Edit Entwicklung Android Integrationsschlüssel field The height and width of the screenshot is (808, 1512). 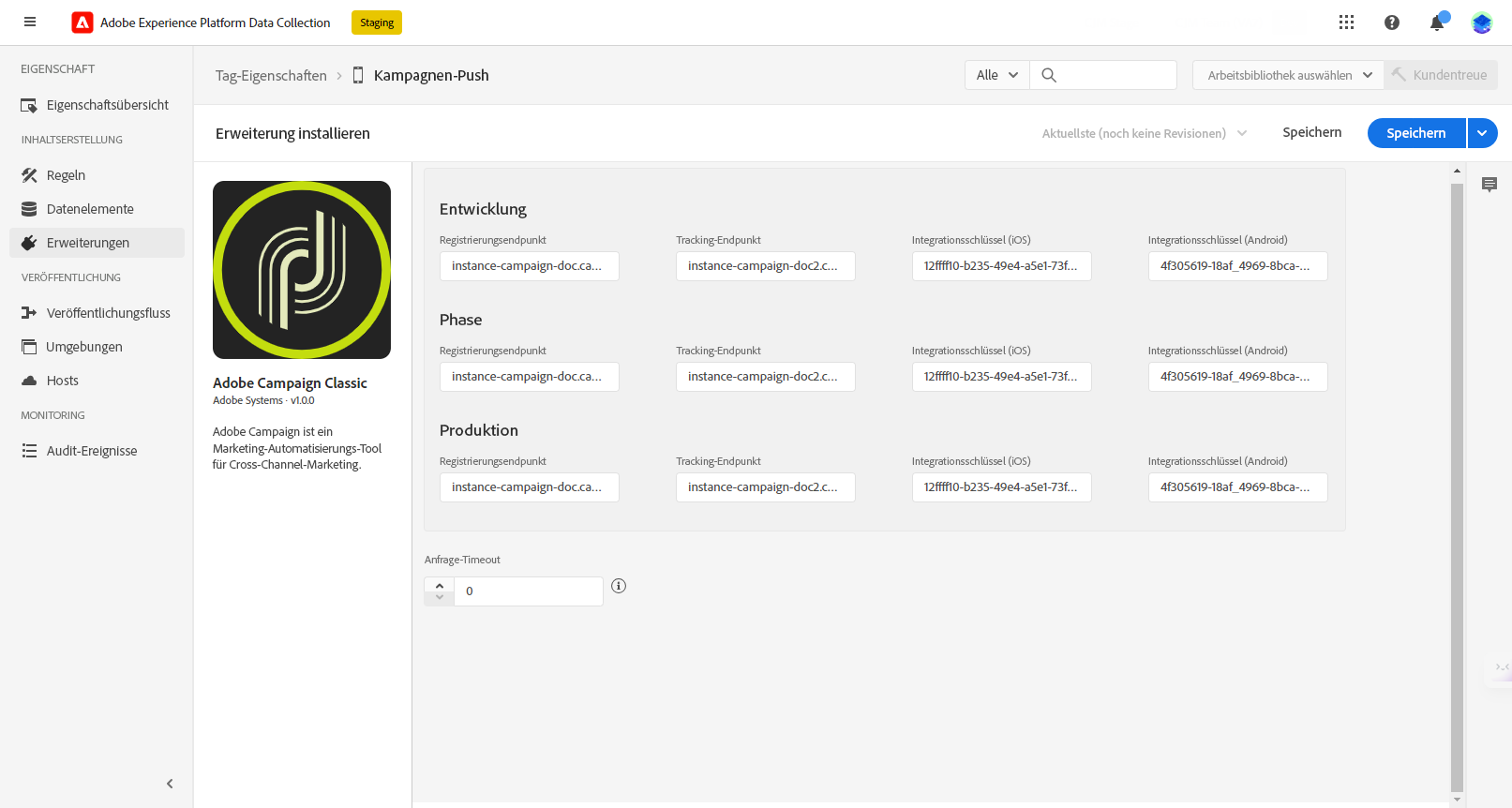pos(1238,266)
